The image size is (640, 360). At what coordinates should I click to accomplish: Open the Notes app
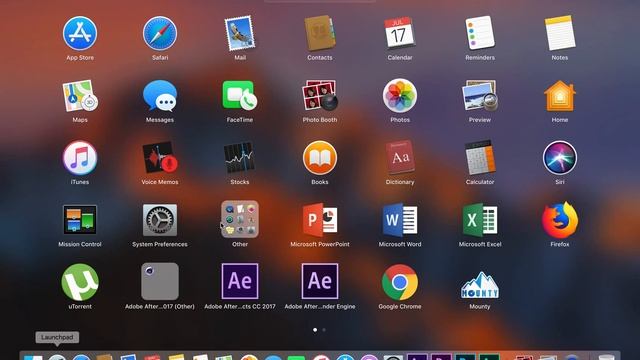pyautogui.click(x=560, y=33)
